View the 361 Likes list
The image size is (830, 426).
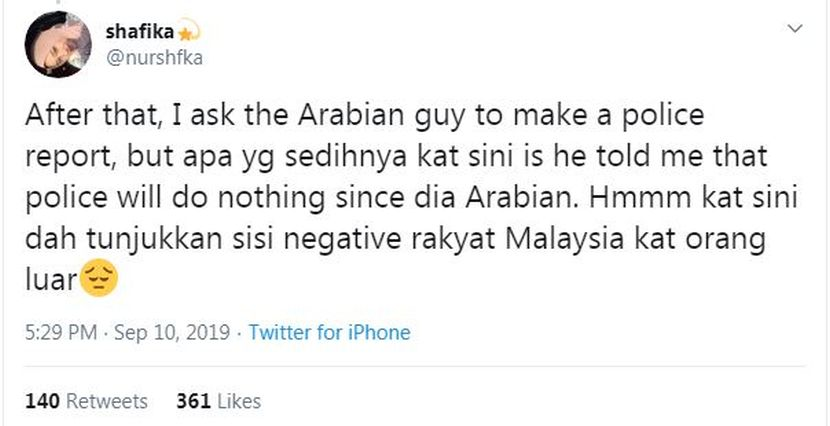218,401
